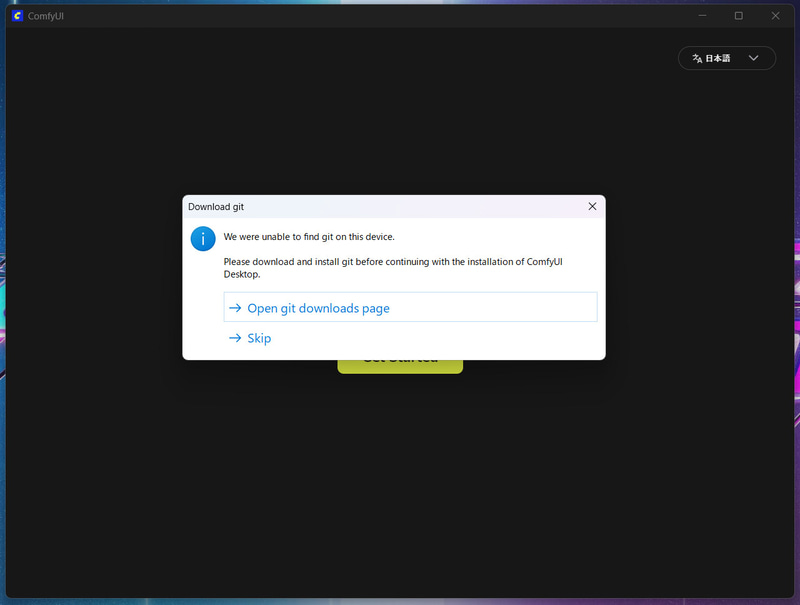The height and width of the screenshot is (605, 800).
Task: Maximize the ComfyUI window
Action: click(739, 15)
